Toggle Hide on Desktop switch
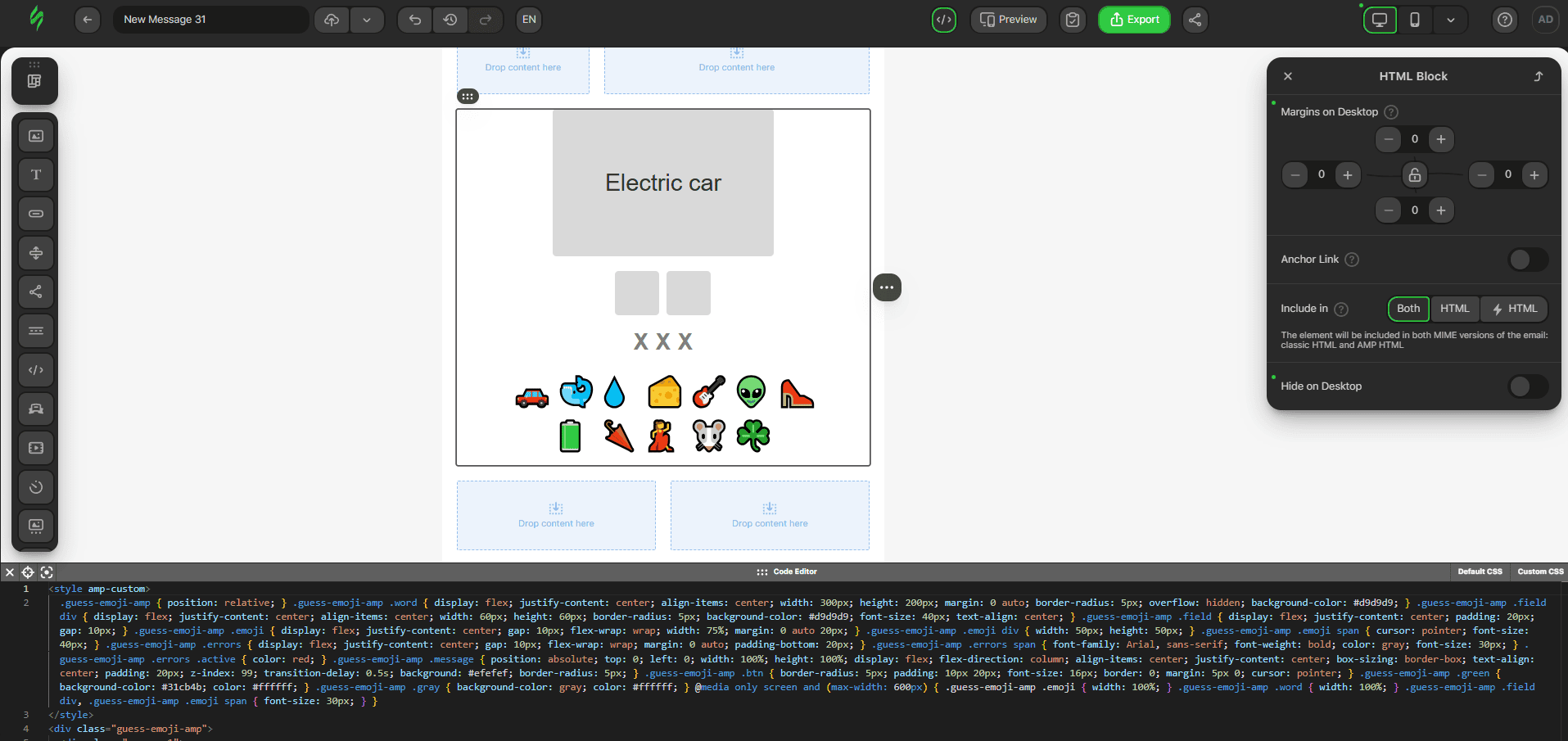 click(x=1527, y=386)
